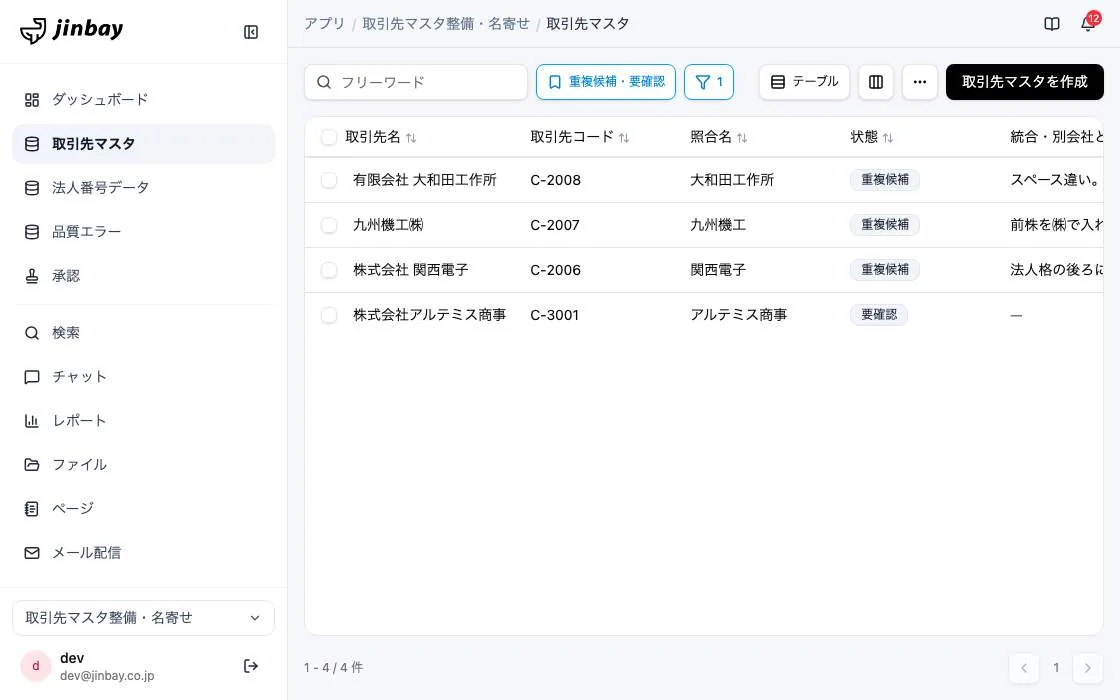This screenshot has height=700, width=1120.
Task: Sort by 状態 column arrows
Action: coord(888,138)
